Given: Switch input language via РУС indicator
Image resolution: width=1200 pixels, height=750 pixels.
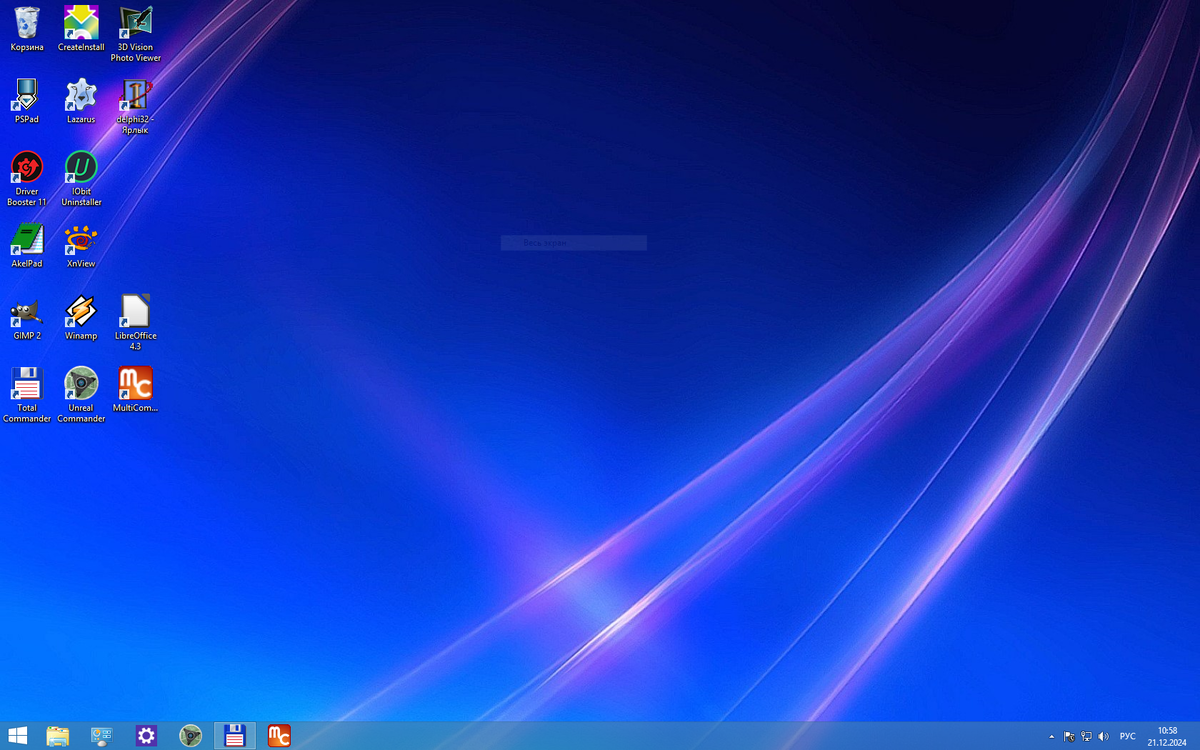Looking at the screenshot, I should click(x=1127, y=736).
